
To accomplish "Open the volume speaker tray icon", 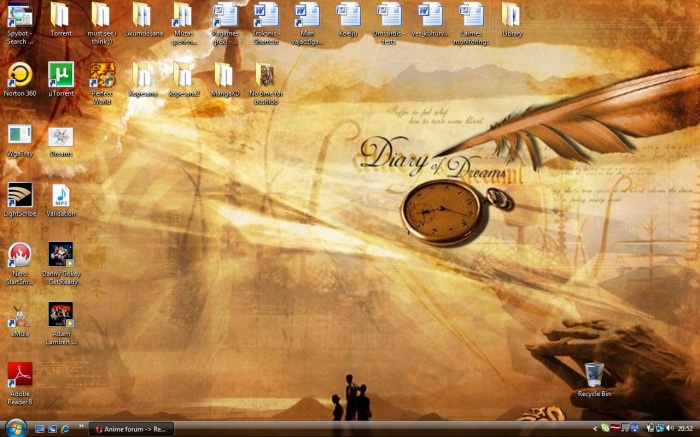I will pos(670,428).
